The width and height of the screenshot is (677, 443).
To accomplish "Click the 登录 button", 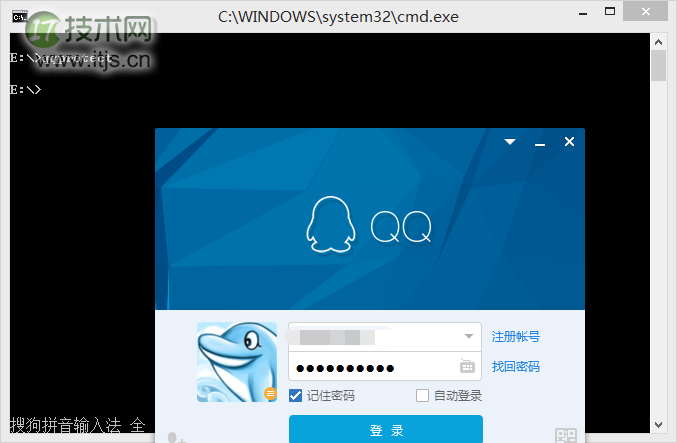I will click(x=386, y=429).
